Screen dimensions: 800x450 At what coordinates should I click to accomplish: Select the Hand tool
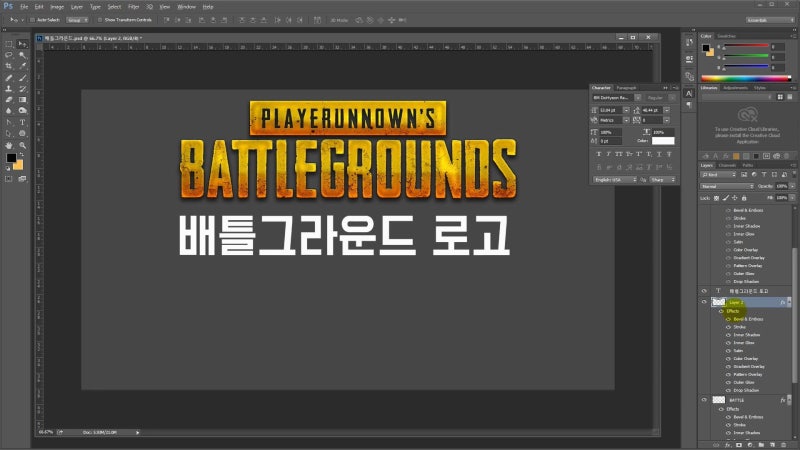point(9,145)
